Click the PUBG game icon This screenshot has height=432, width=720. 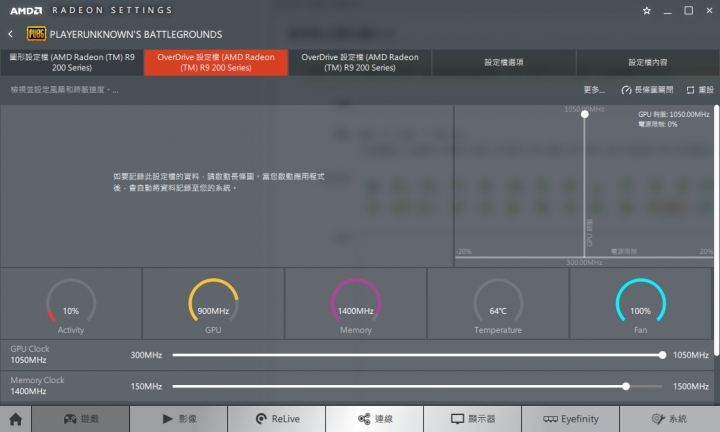pos(36,34)
